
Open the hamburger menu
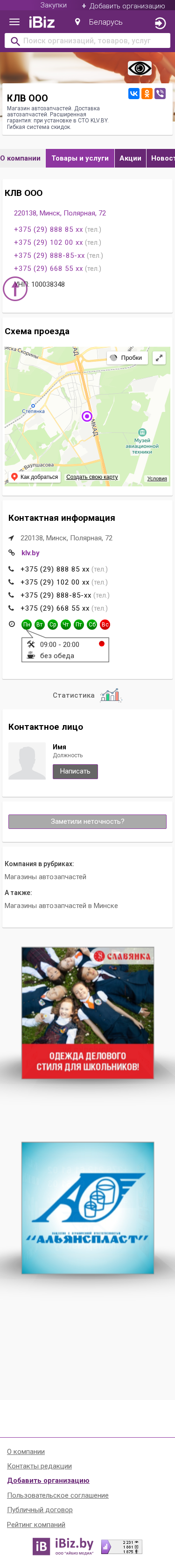14,22
